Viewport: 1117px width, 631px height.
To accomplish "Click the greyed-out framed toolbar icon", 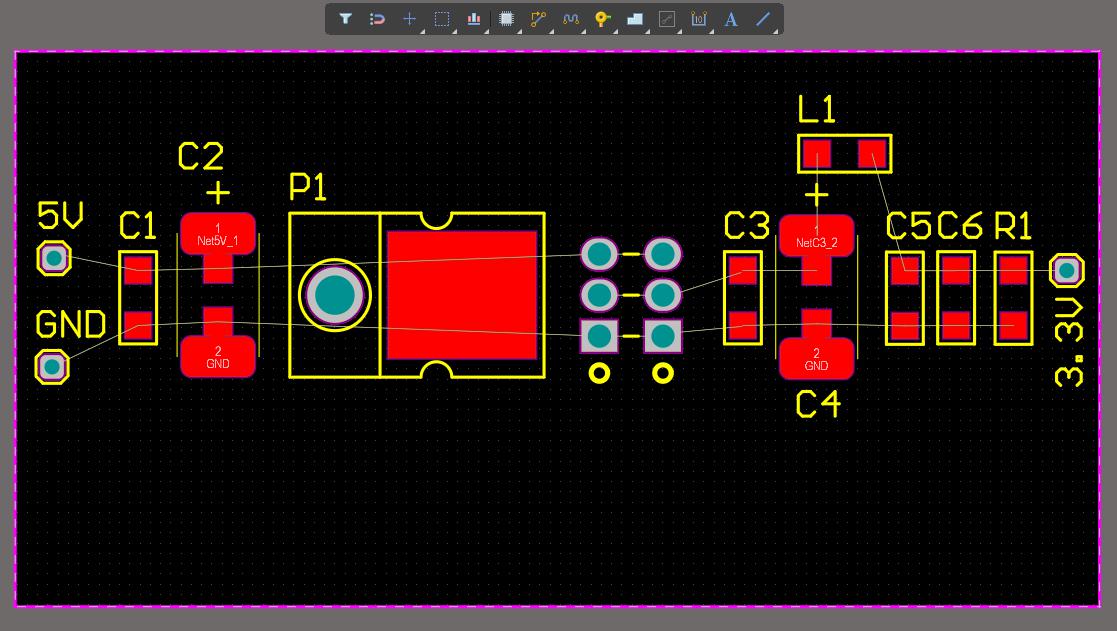I will click(667, 19).
